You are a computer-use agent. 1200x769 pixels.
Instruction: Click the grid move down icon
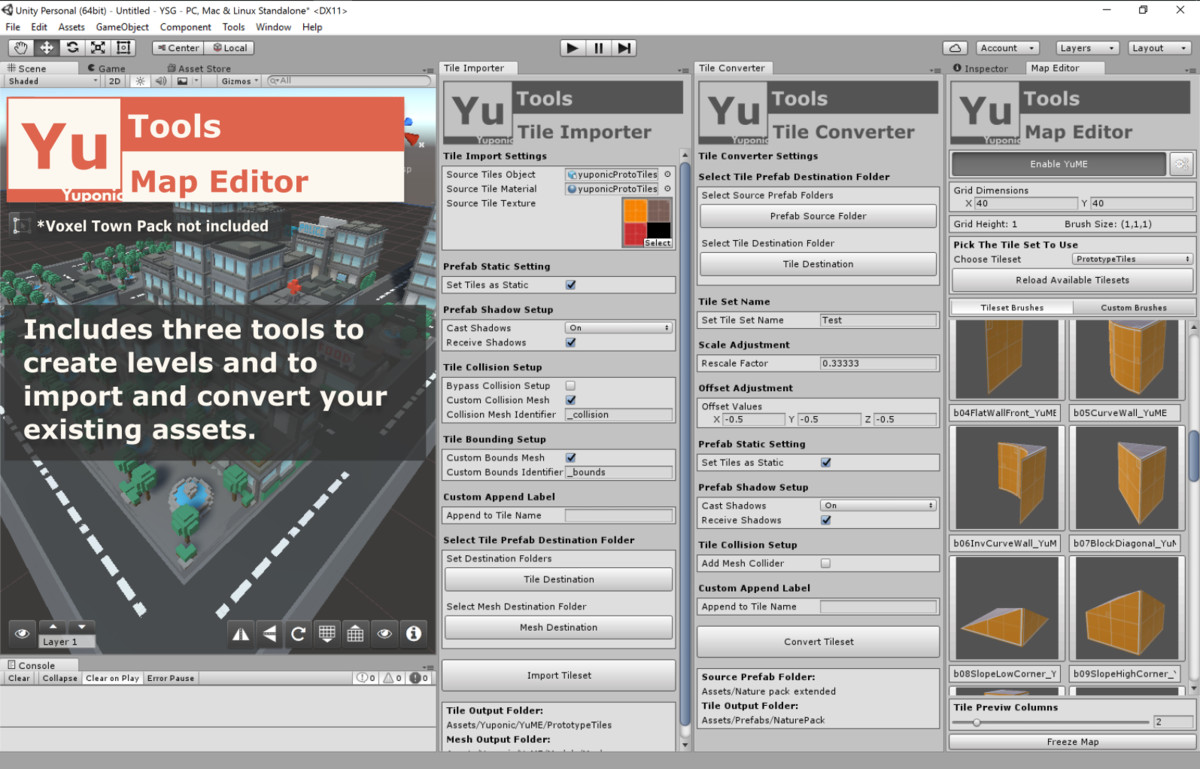tap(326, 633)
